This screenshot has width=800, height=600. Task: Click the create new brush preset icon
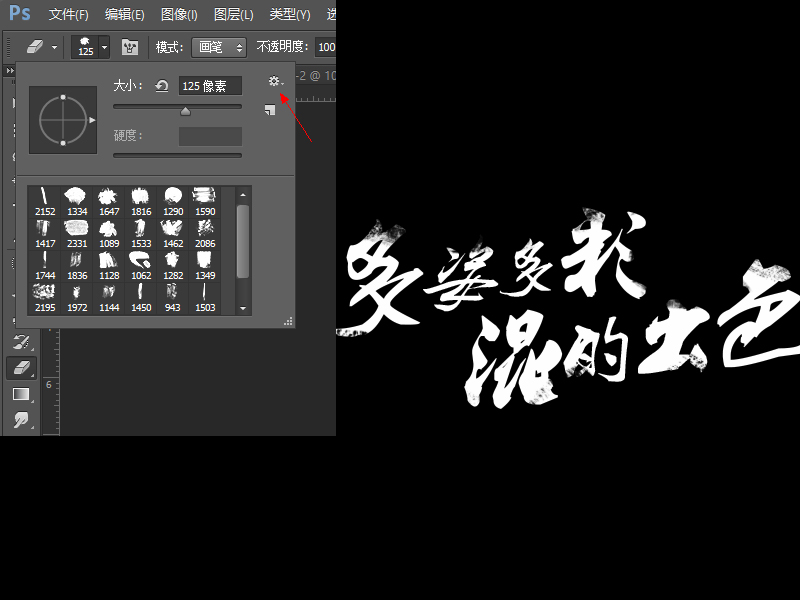[270, 110]
